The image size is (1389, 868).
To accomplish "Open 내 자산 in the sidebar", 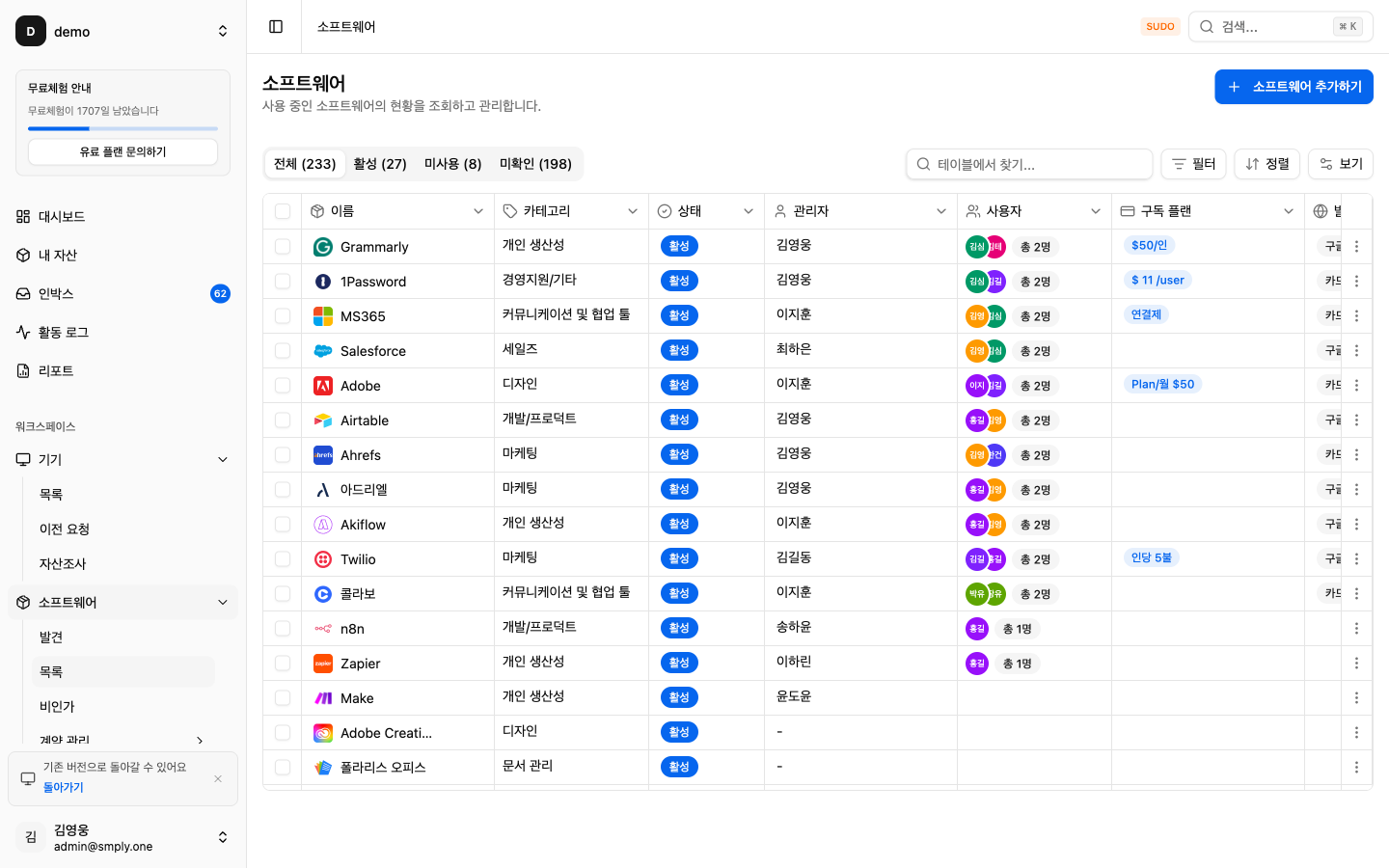I will click(x=123, y=255).
